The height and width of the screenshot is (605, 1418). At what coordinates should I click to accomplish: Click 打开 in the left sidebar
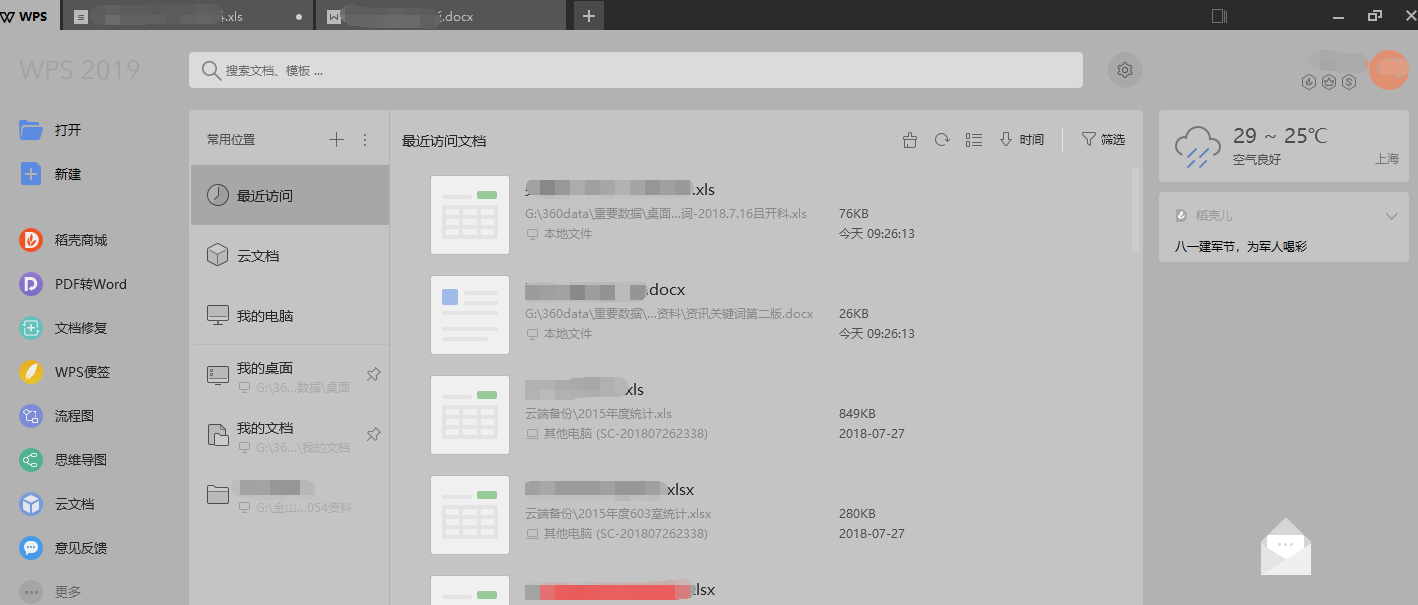pyautogui.click(x=51, y=130)
